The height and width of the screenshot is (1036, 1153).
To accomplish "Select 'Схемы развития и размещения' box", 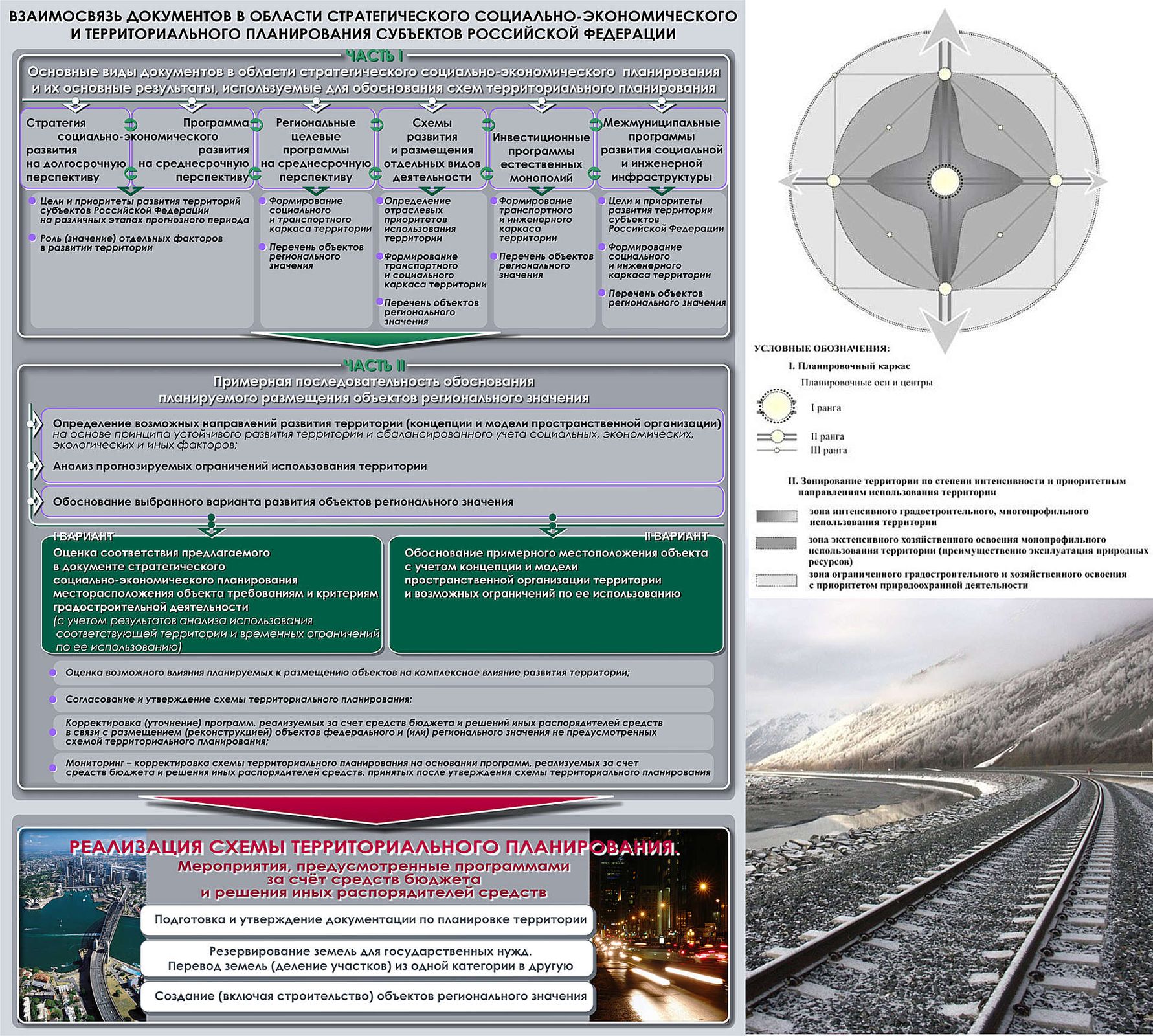I will pyautogui.click(x=432, y=150).
